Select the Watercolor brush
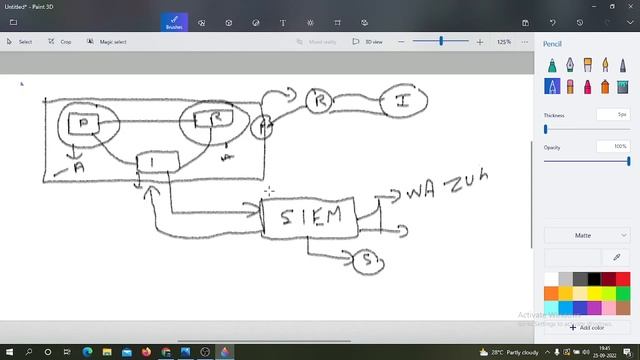This screenshot has height=360, width=640. [605, 65]
